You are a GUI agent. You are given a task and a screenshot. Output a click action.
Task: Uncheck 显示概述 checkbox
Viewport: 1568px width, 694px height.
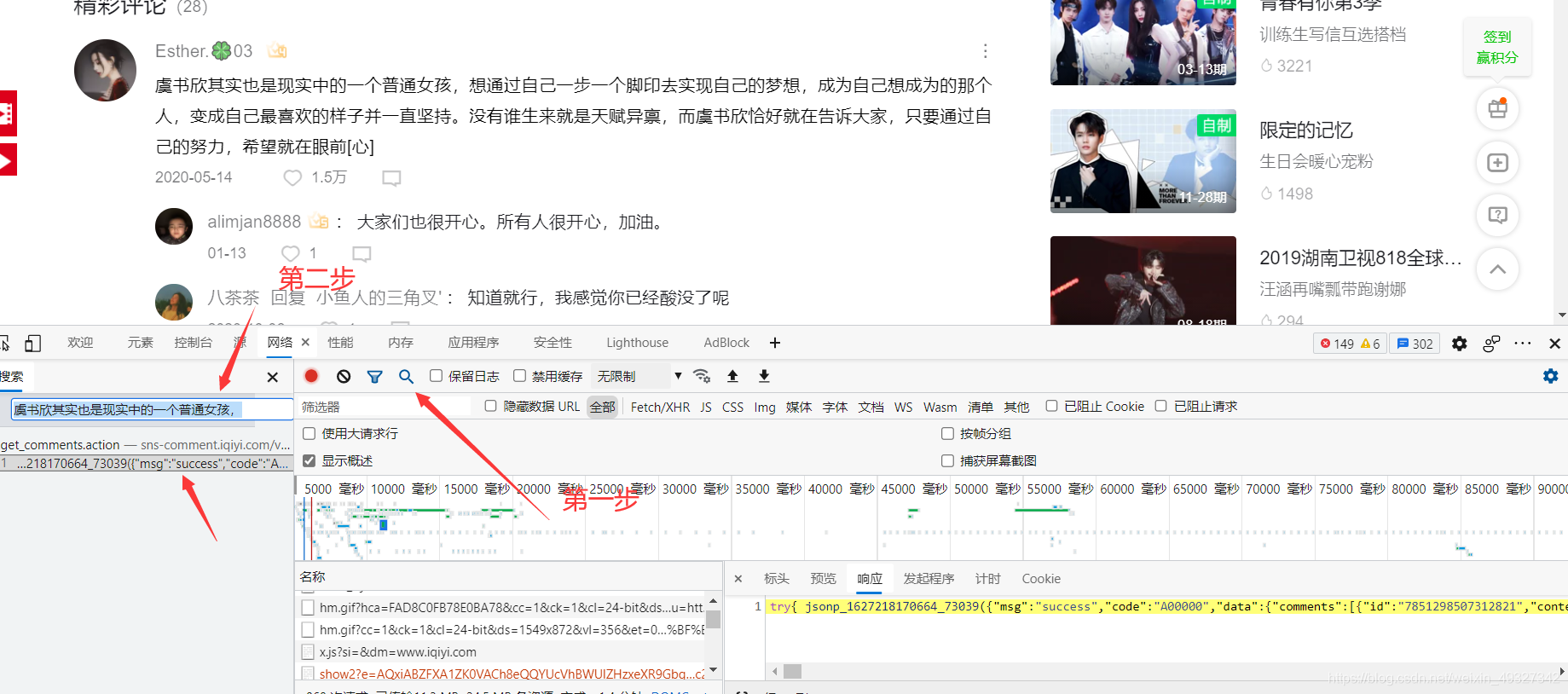tap(310, 461)
